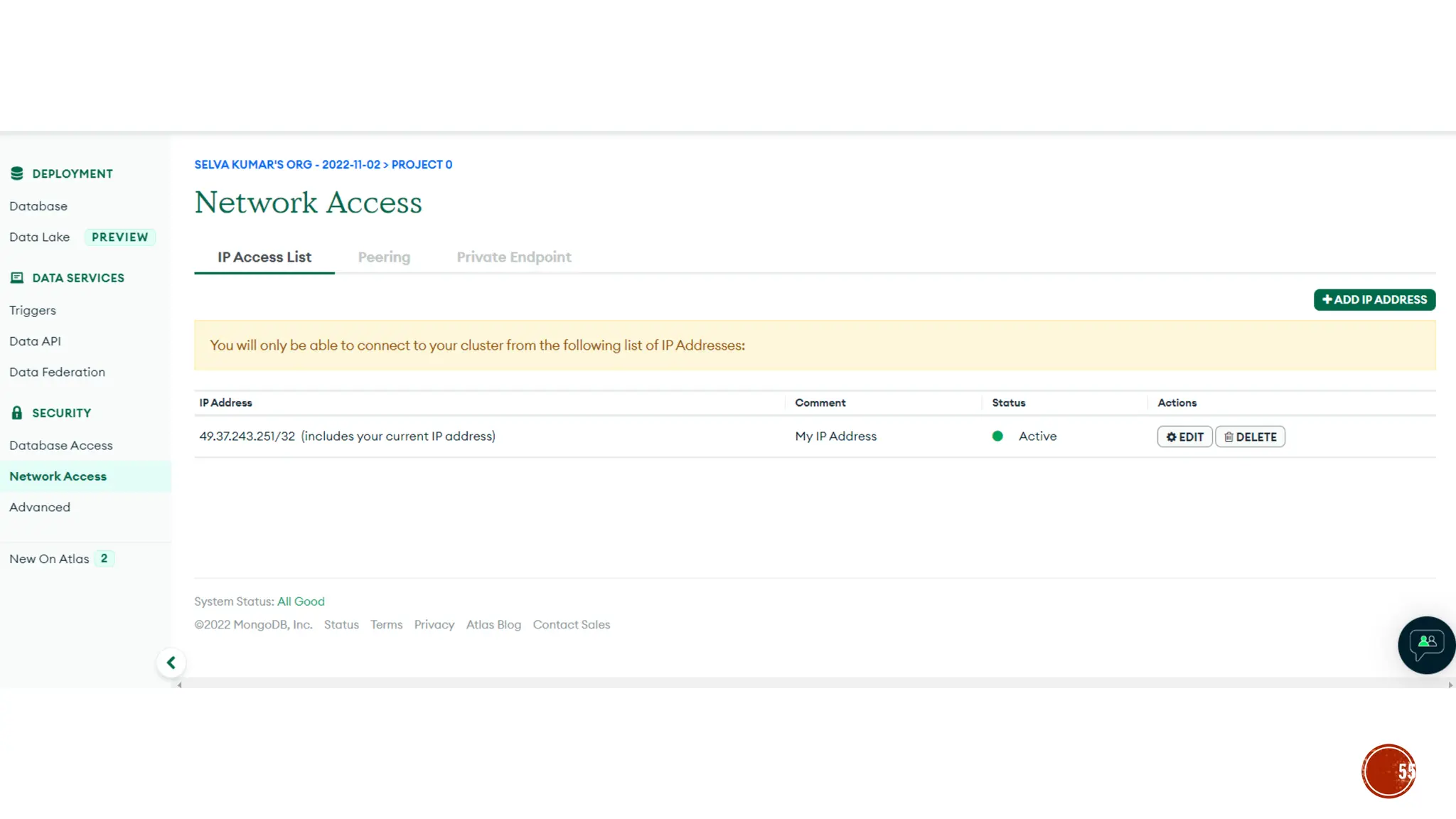The image size is (1456, 819).
Task: Open the Project 0 breadcrumb link
Action: [422, 165]
